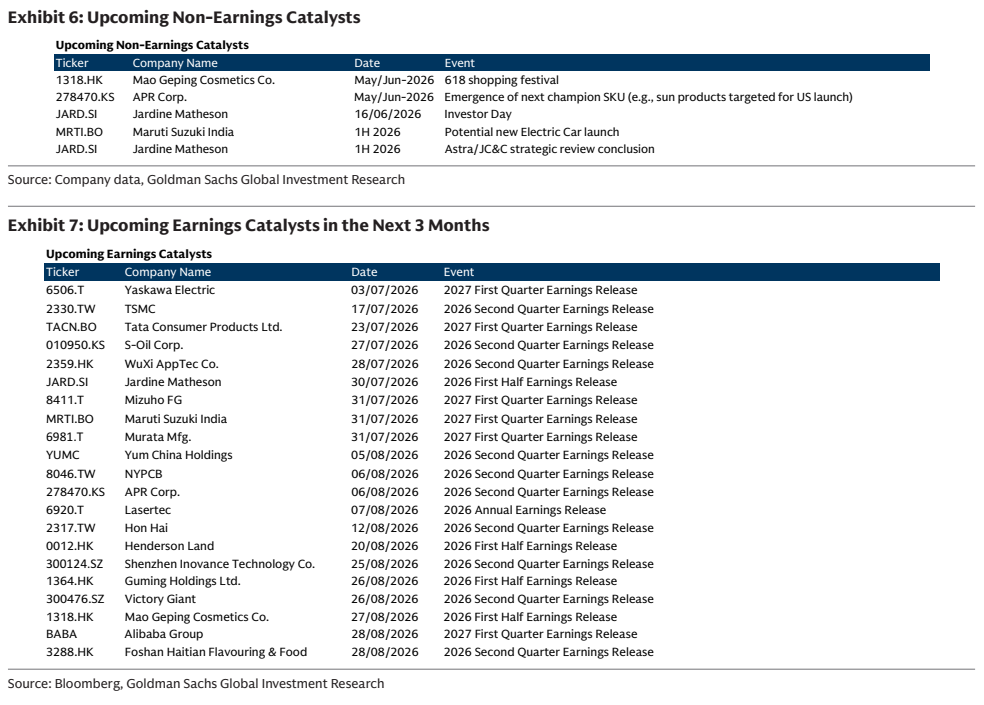Select the "Murata Mfg." company name
This screenshot has height=705, width=984.
point(158,437)
